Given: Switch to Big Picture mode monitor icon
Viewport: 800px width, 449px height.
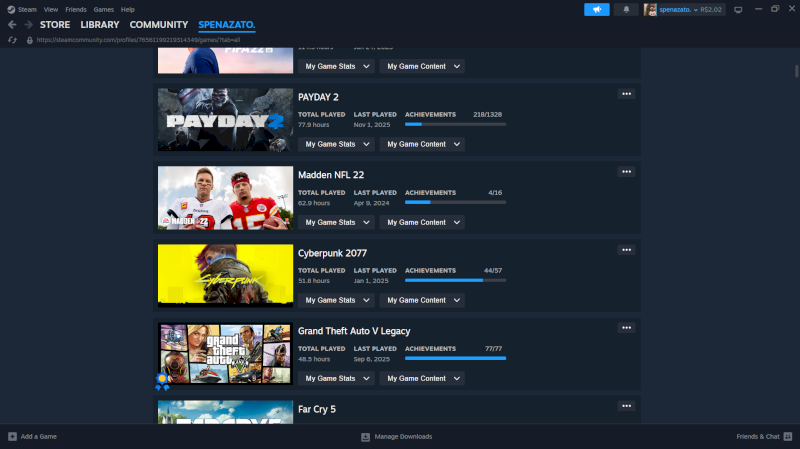Looking at the screenshot, I should click(738, 10).
